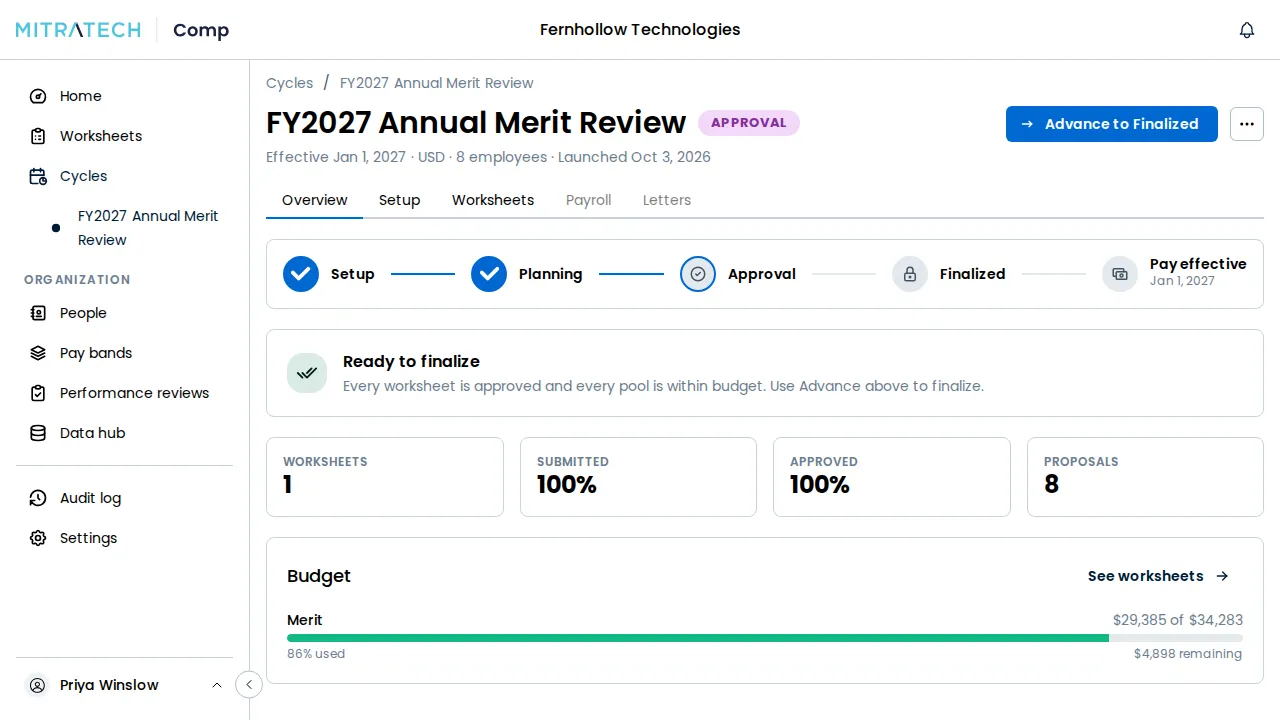1280x720 pixels.
Task: Select FY2027 Annual Merit Review in sidebar
Action: (148, 228)
